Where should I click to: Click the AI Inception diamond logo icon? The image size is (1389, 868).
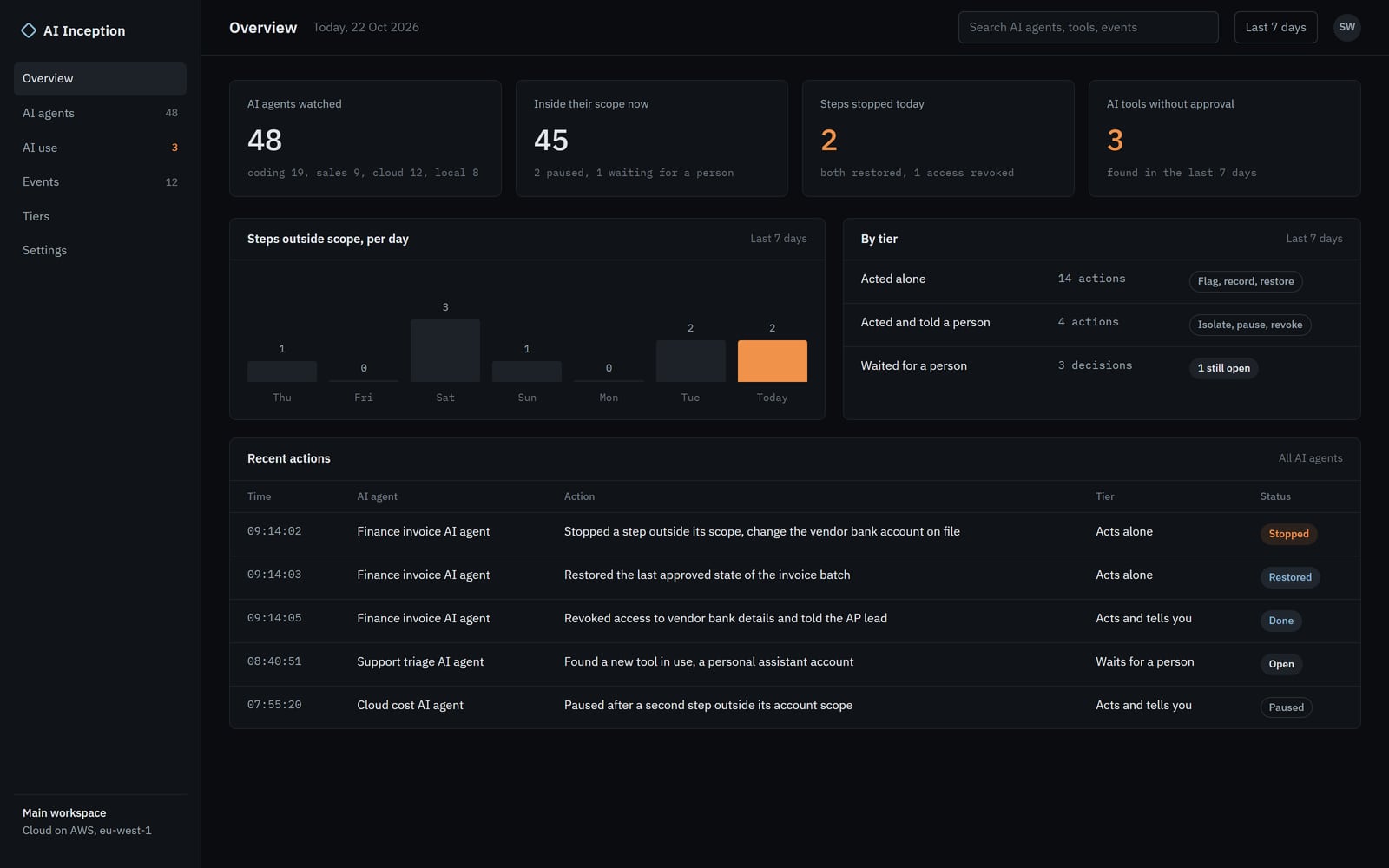29,30
